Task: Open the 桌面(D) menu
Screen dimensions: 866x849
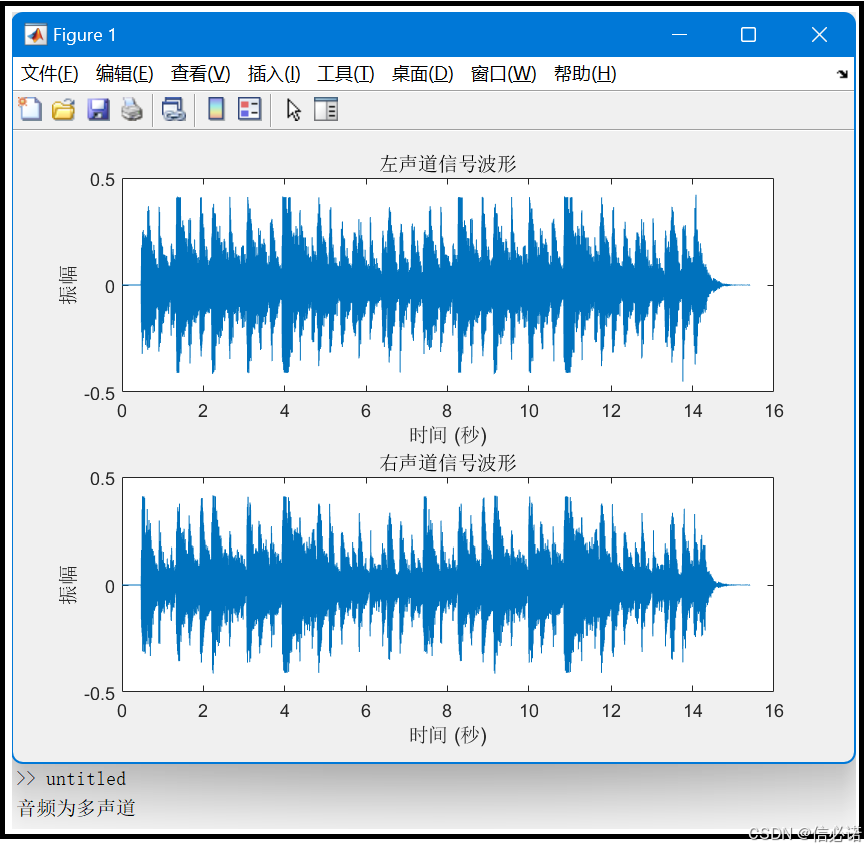Action: pos(423,73)
